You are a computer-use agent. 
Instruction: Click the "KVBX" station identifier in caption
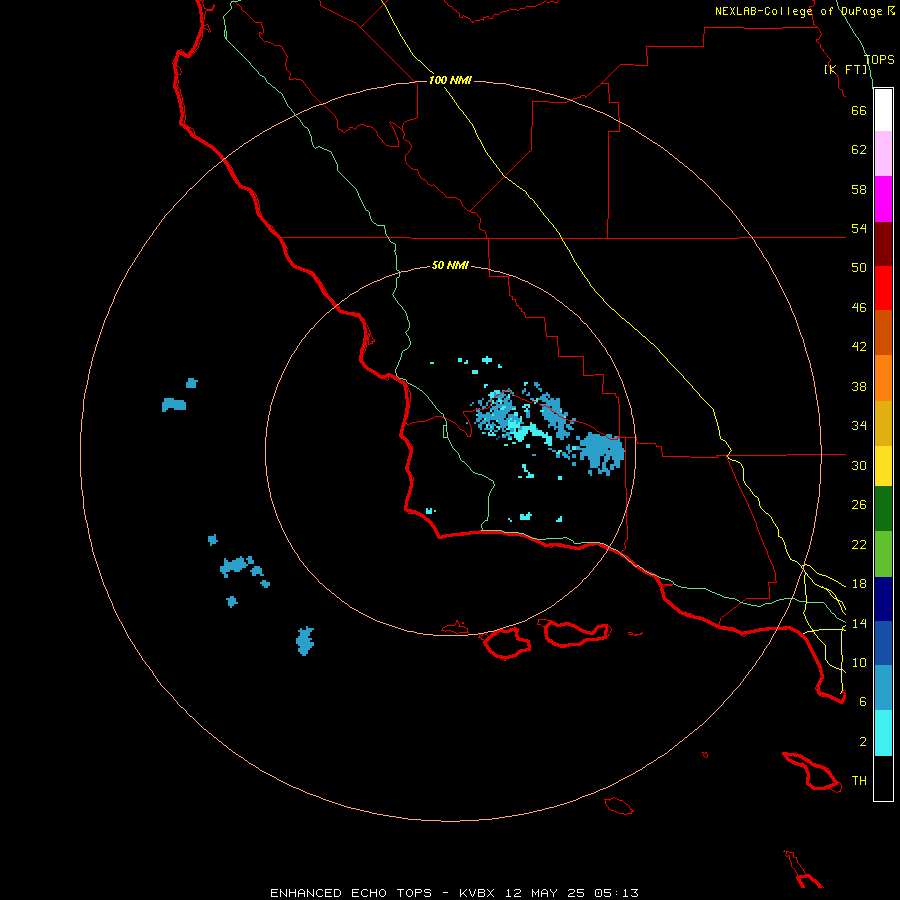tap(476, 893)
